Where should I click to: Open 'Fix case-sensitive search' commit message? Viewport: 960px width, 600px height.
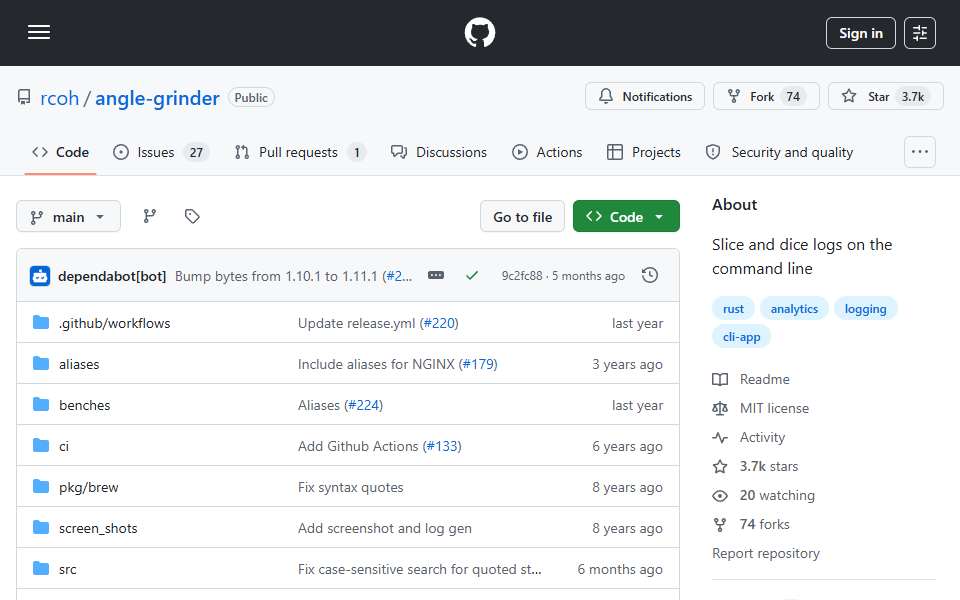(419, 569)
